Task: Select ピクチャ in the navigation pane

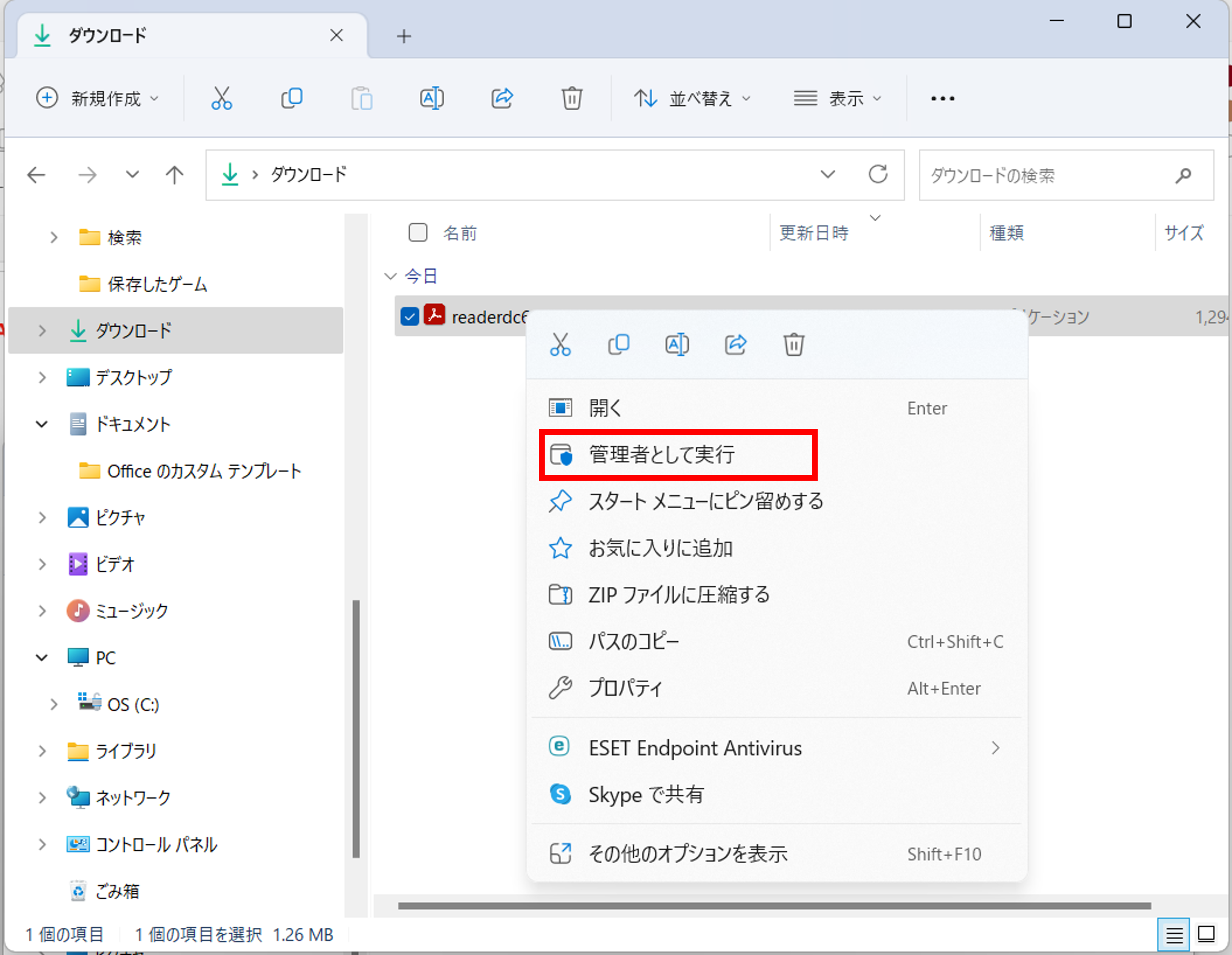Action: (120, 517)
